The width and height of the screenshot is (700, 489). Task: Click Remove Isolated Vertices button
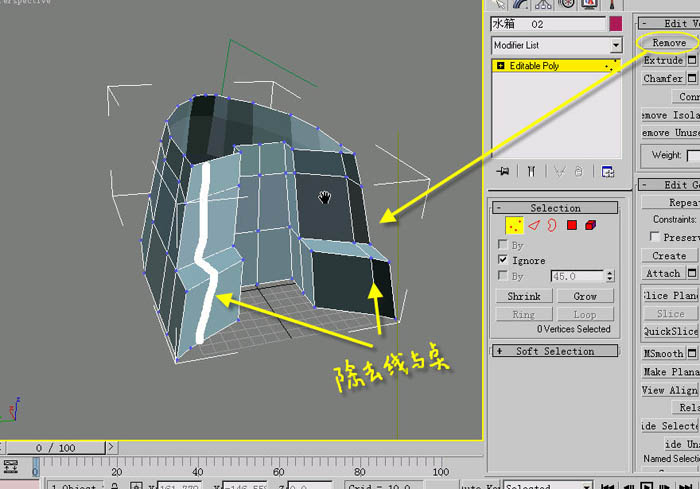tap(671, 115)
